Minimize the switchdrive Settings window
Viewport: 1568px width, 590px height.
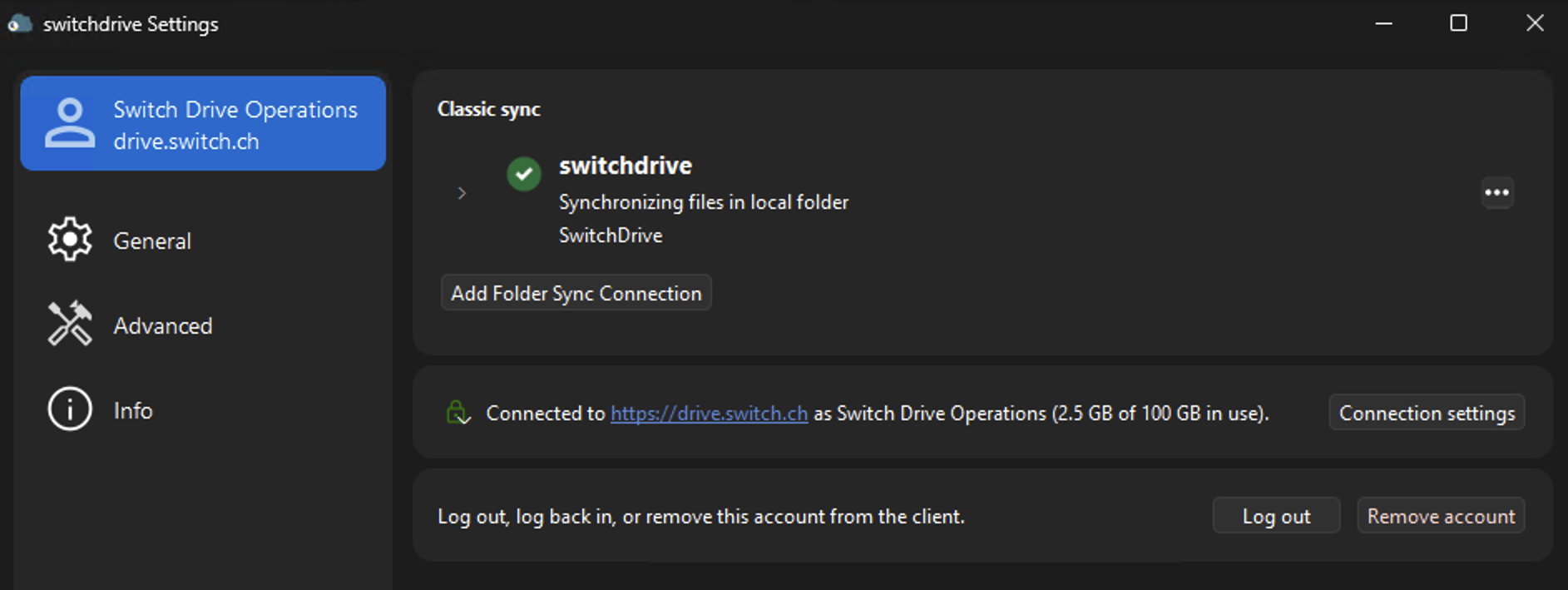coord(1383,23)
